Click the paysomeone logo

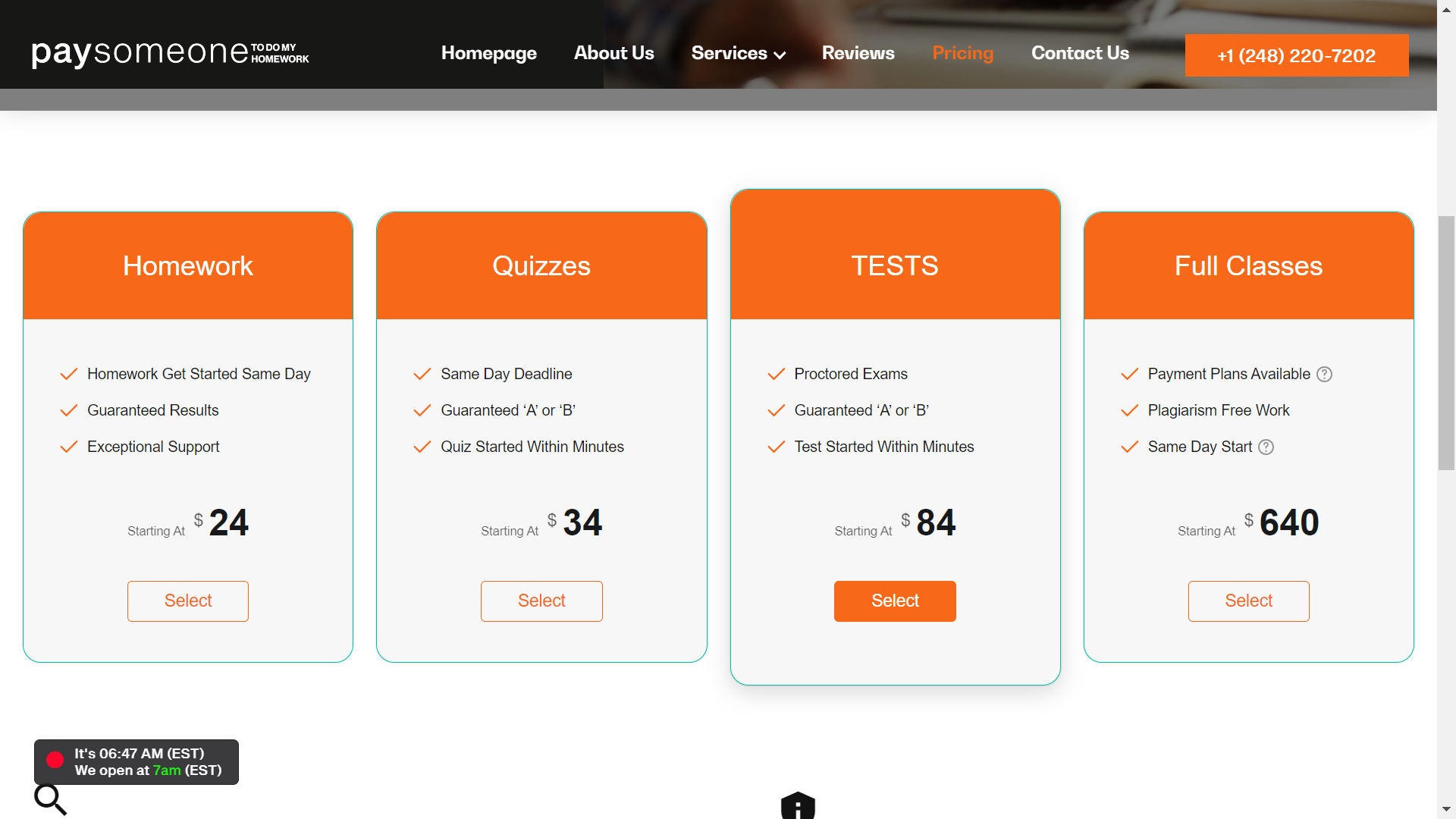(170, 53)
